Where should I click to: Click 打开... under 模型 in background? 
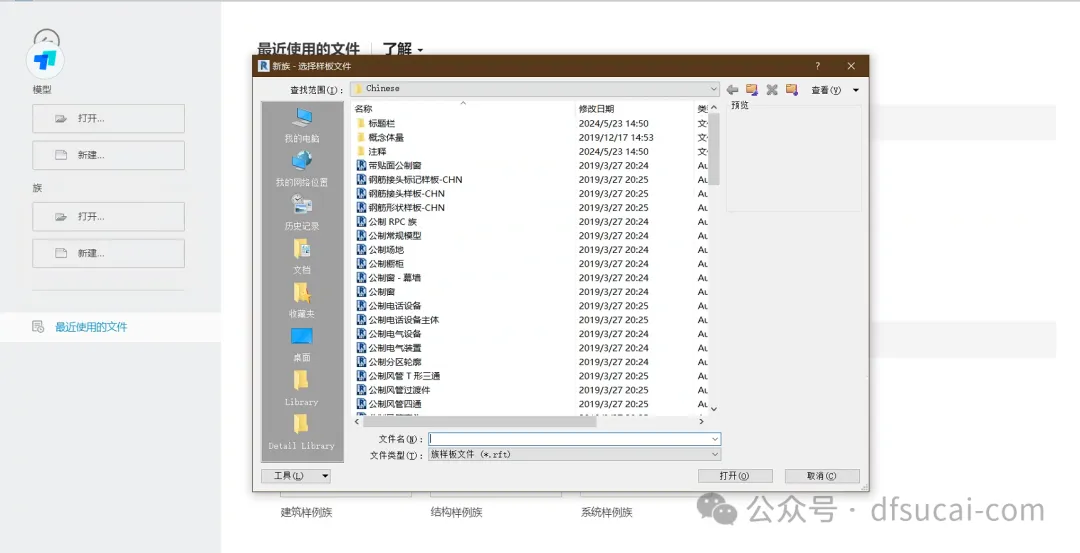(108, 118)
